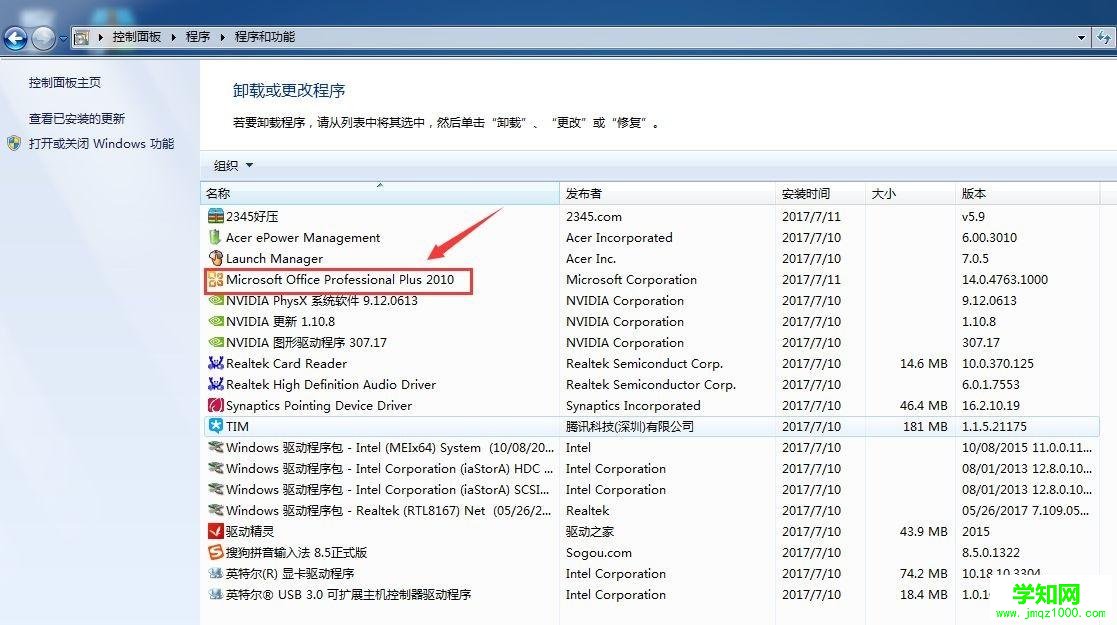Click publisher Sogou.com cell

(598, 552)
